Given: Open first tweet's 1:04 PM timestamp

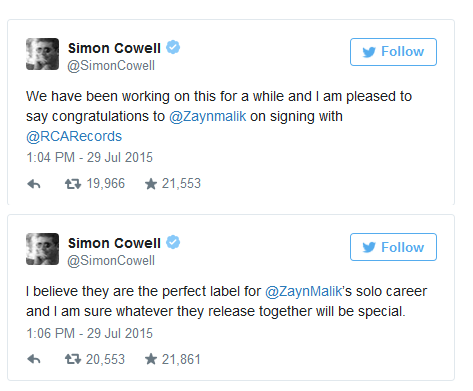Looking at the screenshot, I should coord(89,157).
